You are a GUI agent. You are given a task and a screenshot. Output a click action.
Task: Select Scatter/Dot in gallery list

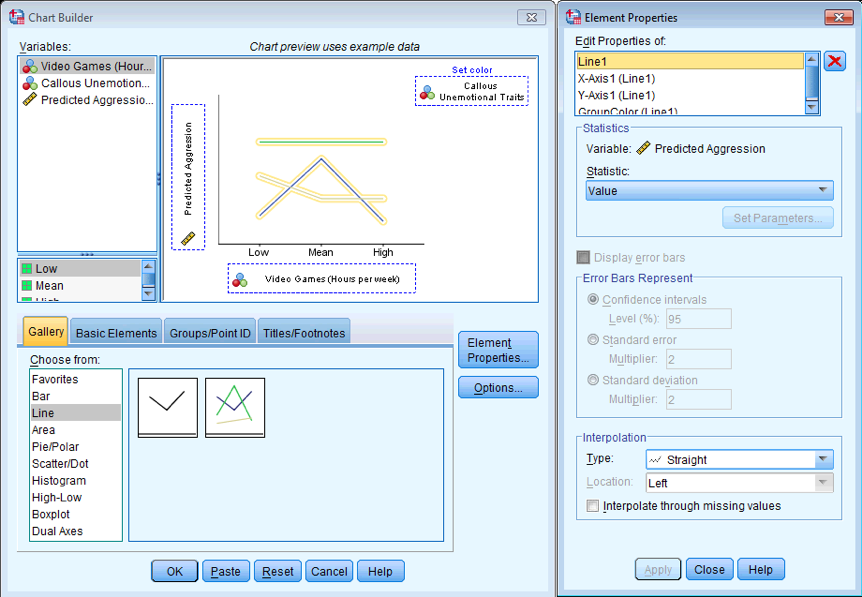pyautogui.click(x=60, y=464)
